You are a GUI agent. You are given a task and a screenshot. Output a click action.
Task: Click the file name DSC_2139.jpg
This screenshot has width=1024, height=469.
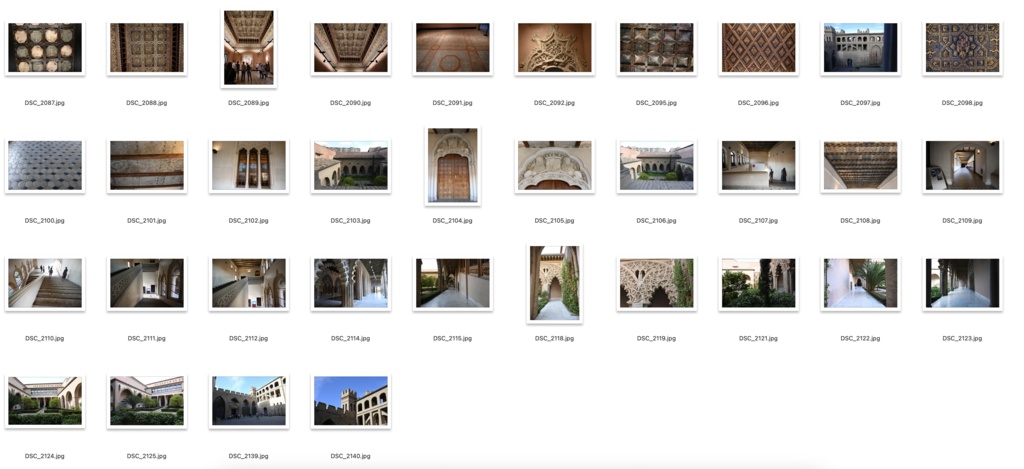pyautogui.click(x=248, y=456)
